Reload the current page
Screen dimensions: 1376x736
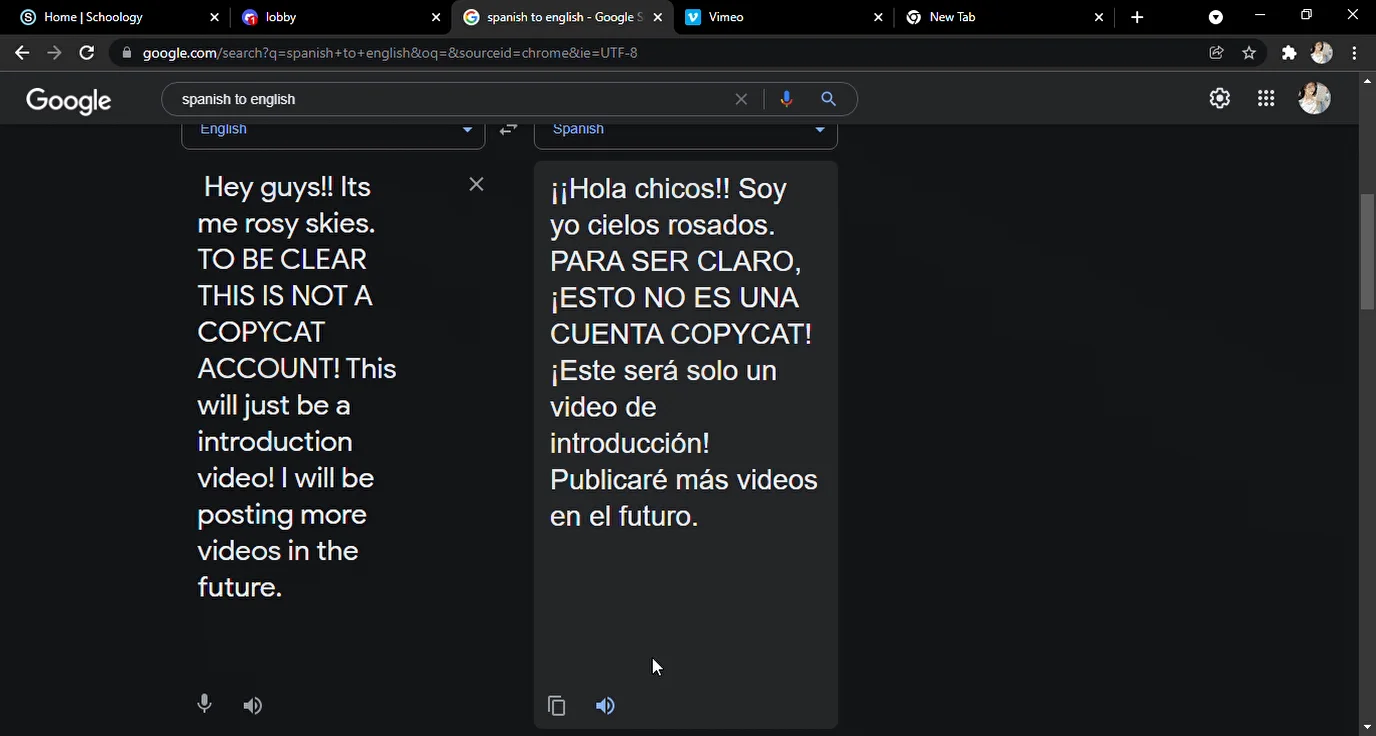(87, 53)
